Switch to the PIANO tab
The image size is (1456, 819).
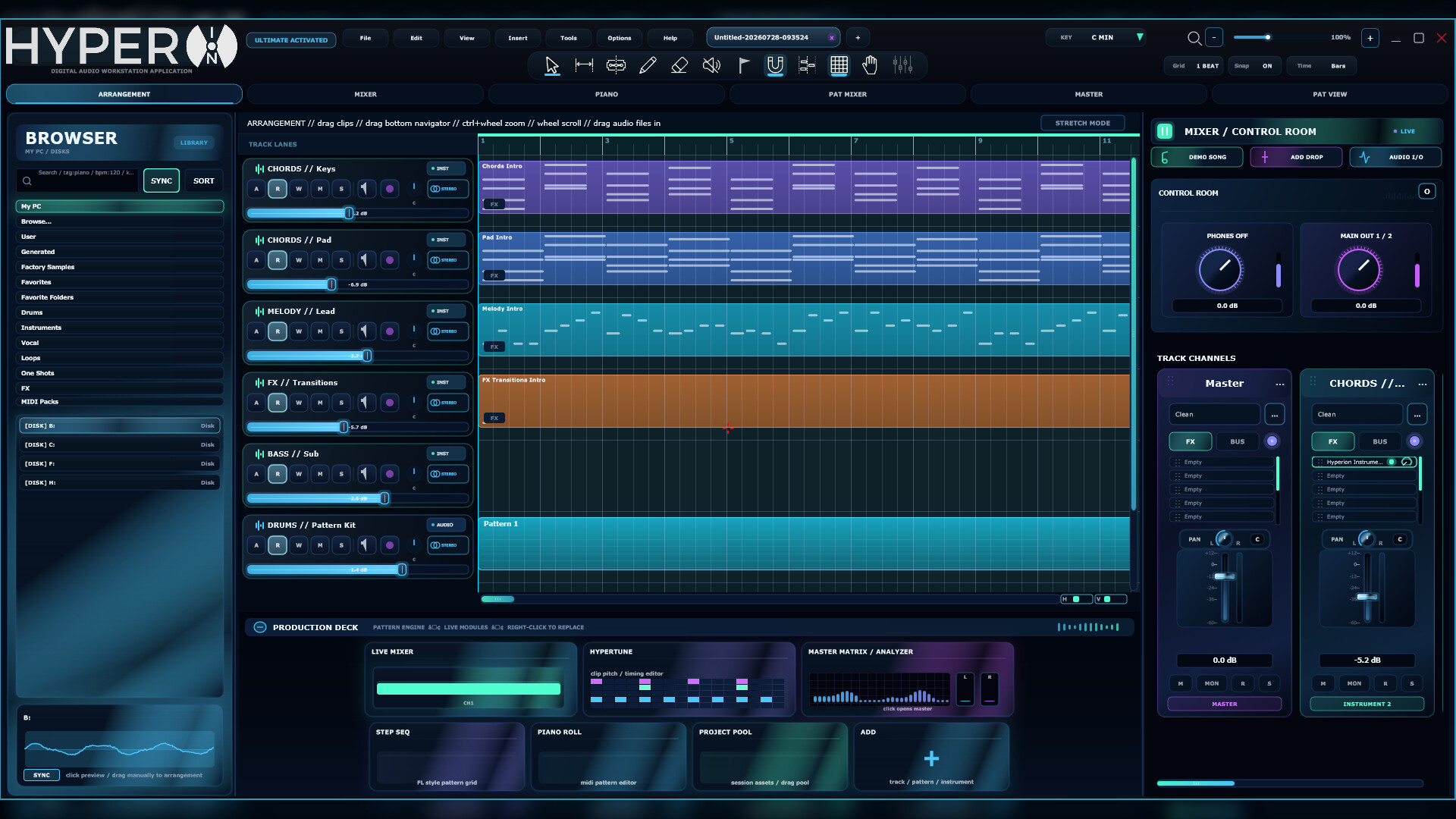pos(607,94)
